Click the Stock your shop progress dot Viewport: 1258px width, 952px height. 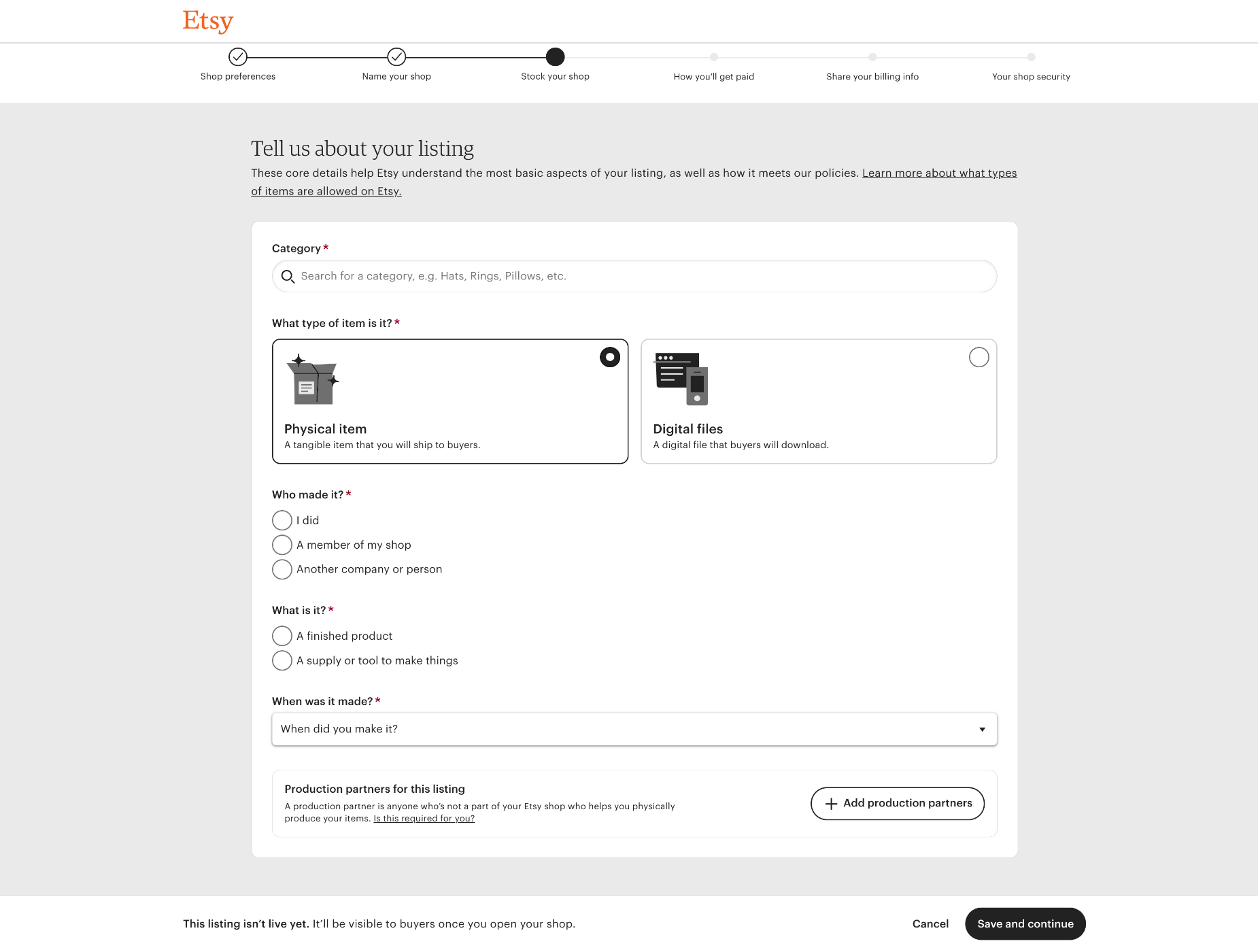tap(555, 58)
